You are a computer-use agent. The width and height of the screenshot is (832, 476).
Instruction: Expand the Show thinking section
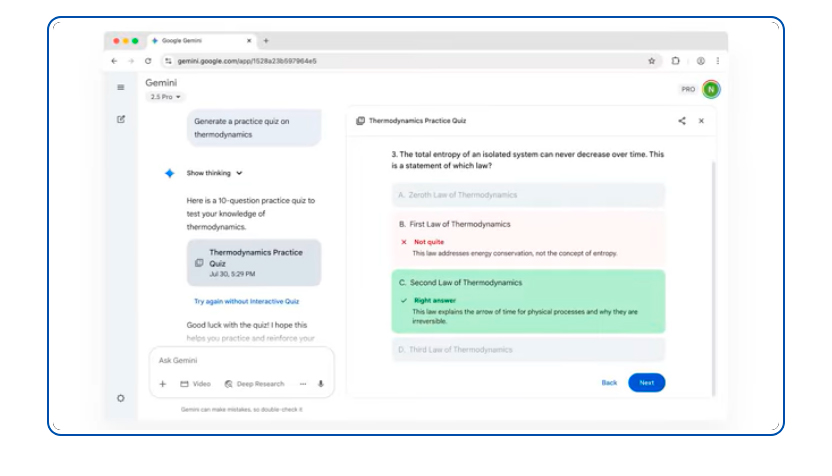[x=214, y=173]
